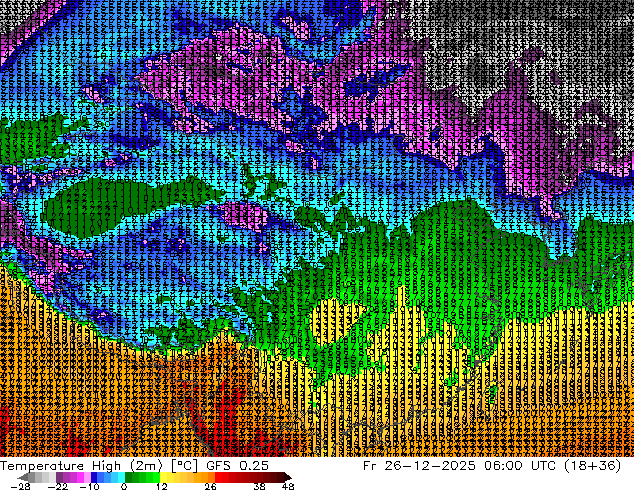Click the '38' legend scale value
The image size is (634, 490).
click(259, 486)
